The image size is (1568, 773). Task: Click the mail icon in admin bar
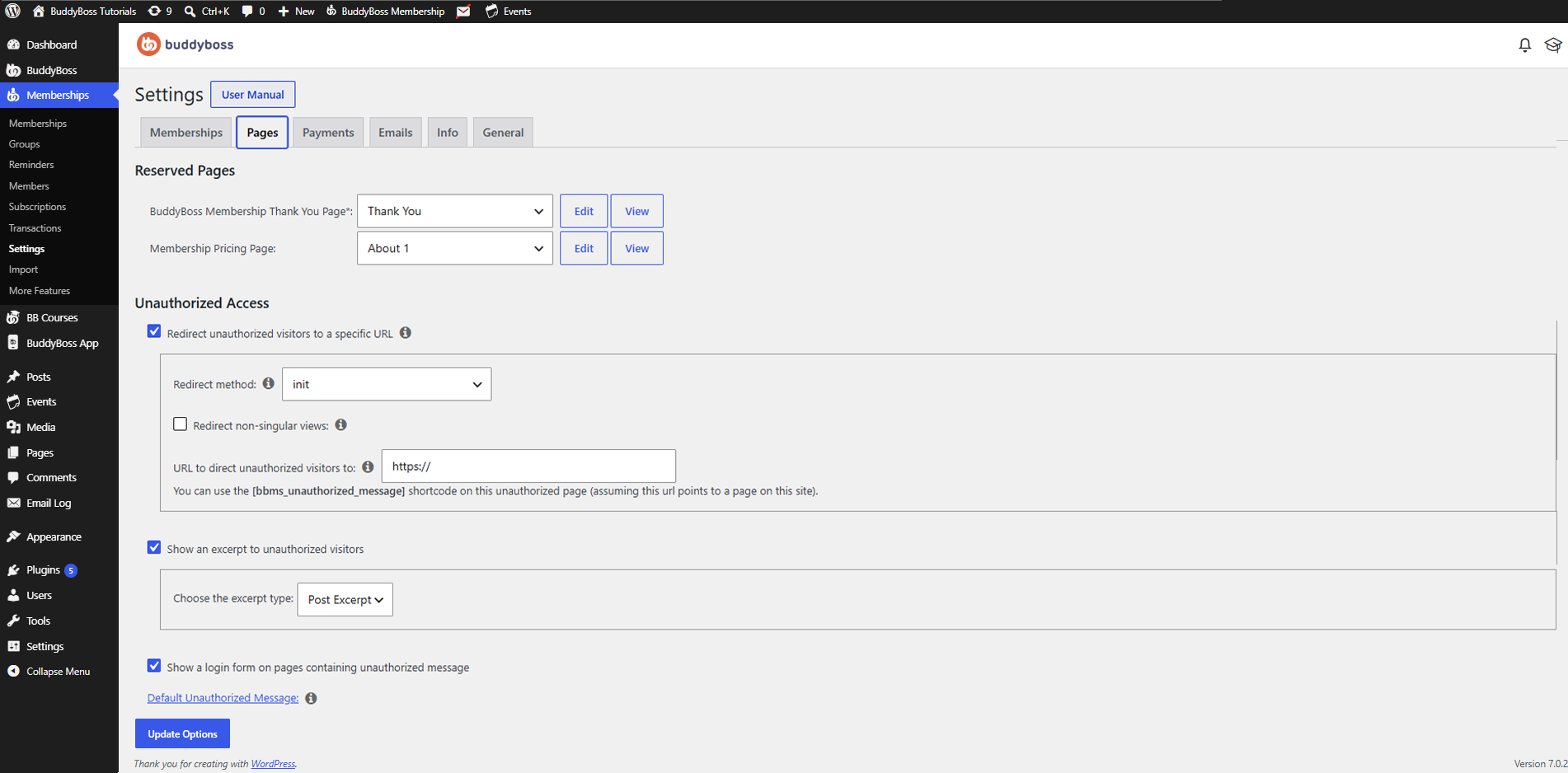pyautogui.click(x=464, y=12)
